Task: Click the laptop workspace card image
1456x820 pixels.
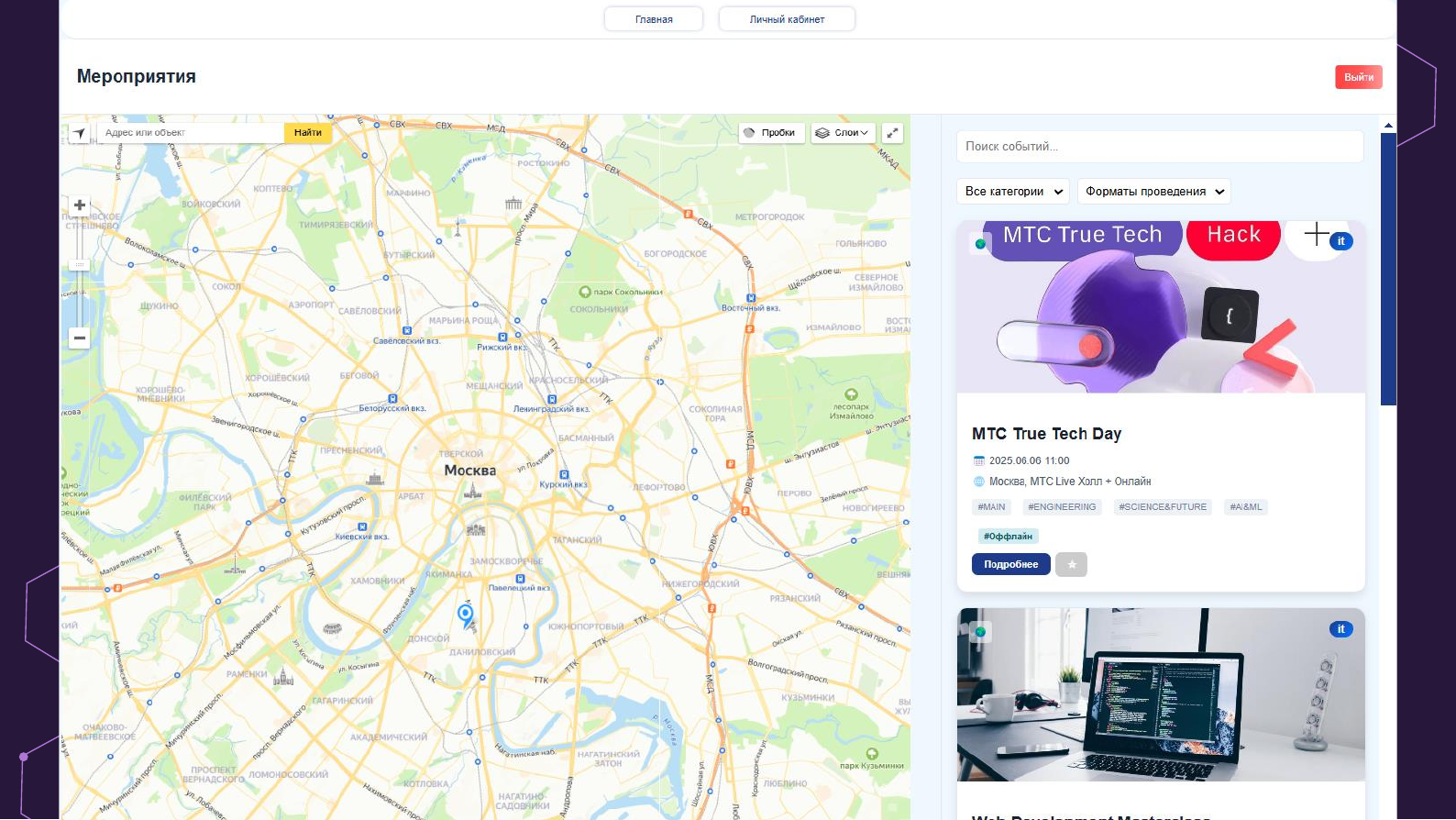Action: point(1161,695)
